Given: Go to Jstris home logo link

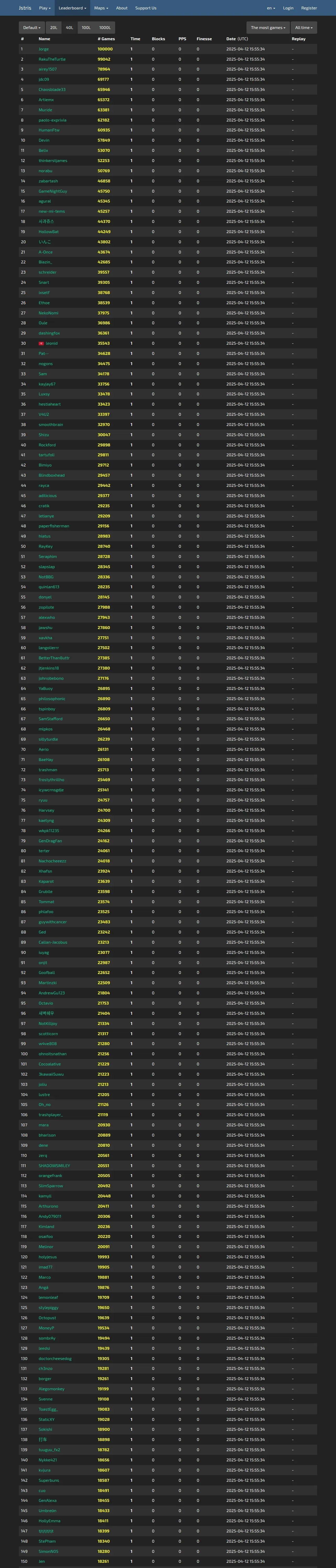Looking at the screenshot, I should (25, 8).
